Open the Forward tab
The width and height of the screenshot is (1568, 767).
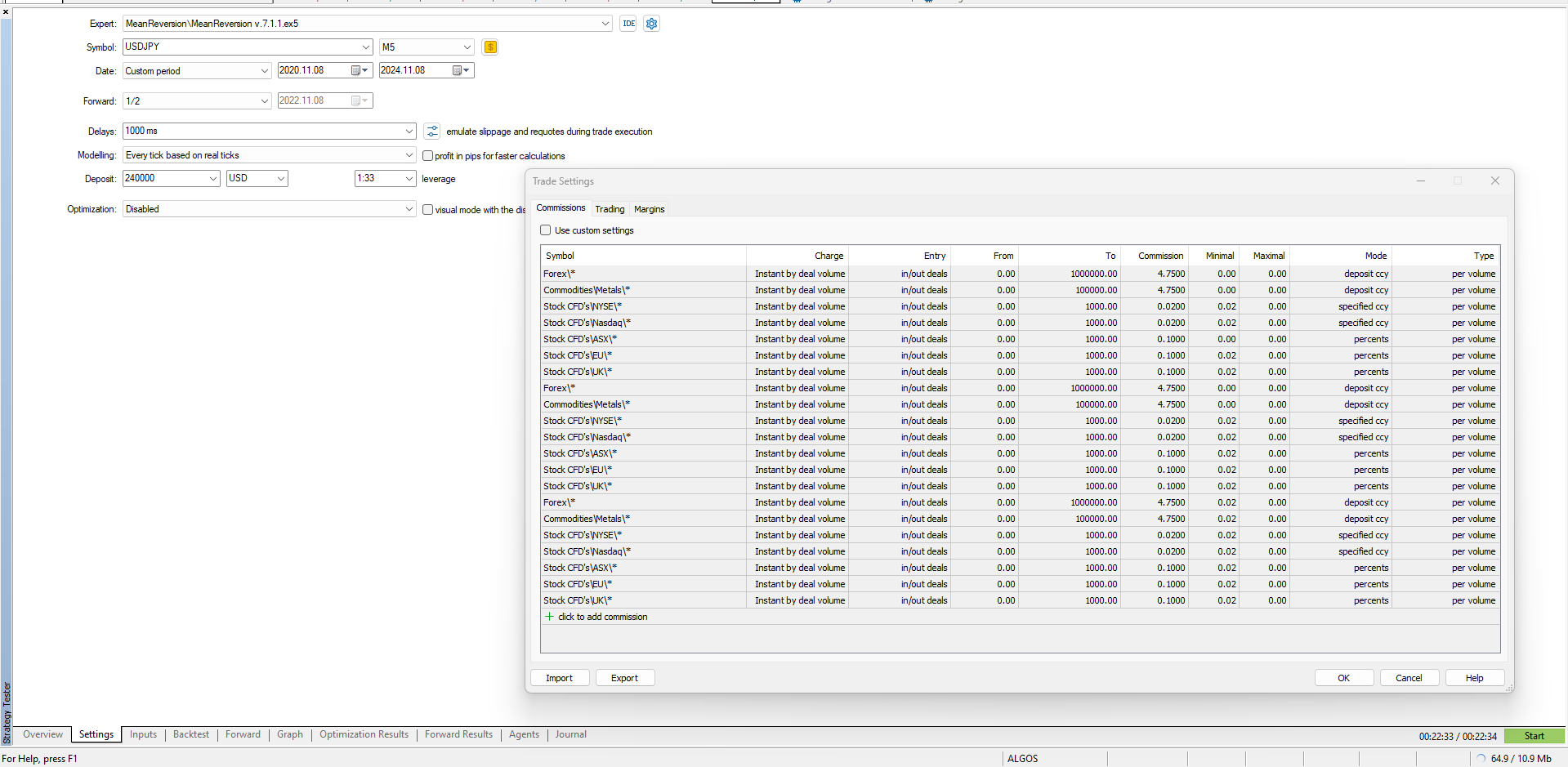[243, 734]
